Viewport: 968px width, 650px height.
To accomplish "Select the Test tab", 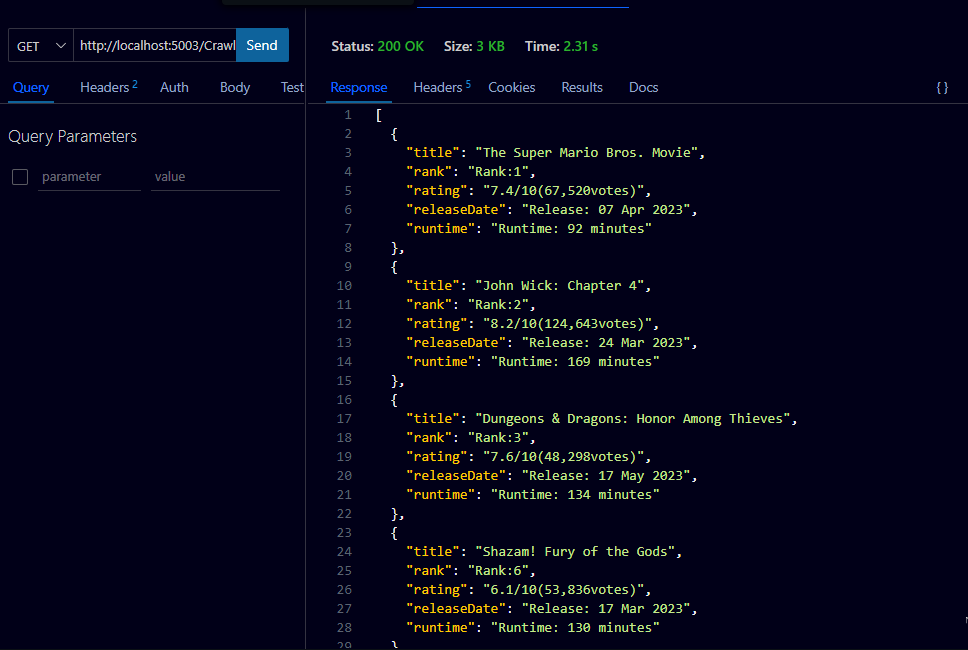I will pyautogui.click(x=292, y=87).
